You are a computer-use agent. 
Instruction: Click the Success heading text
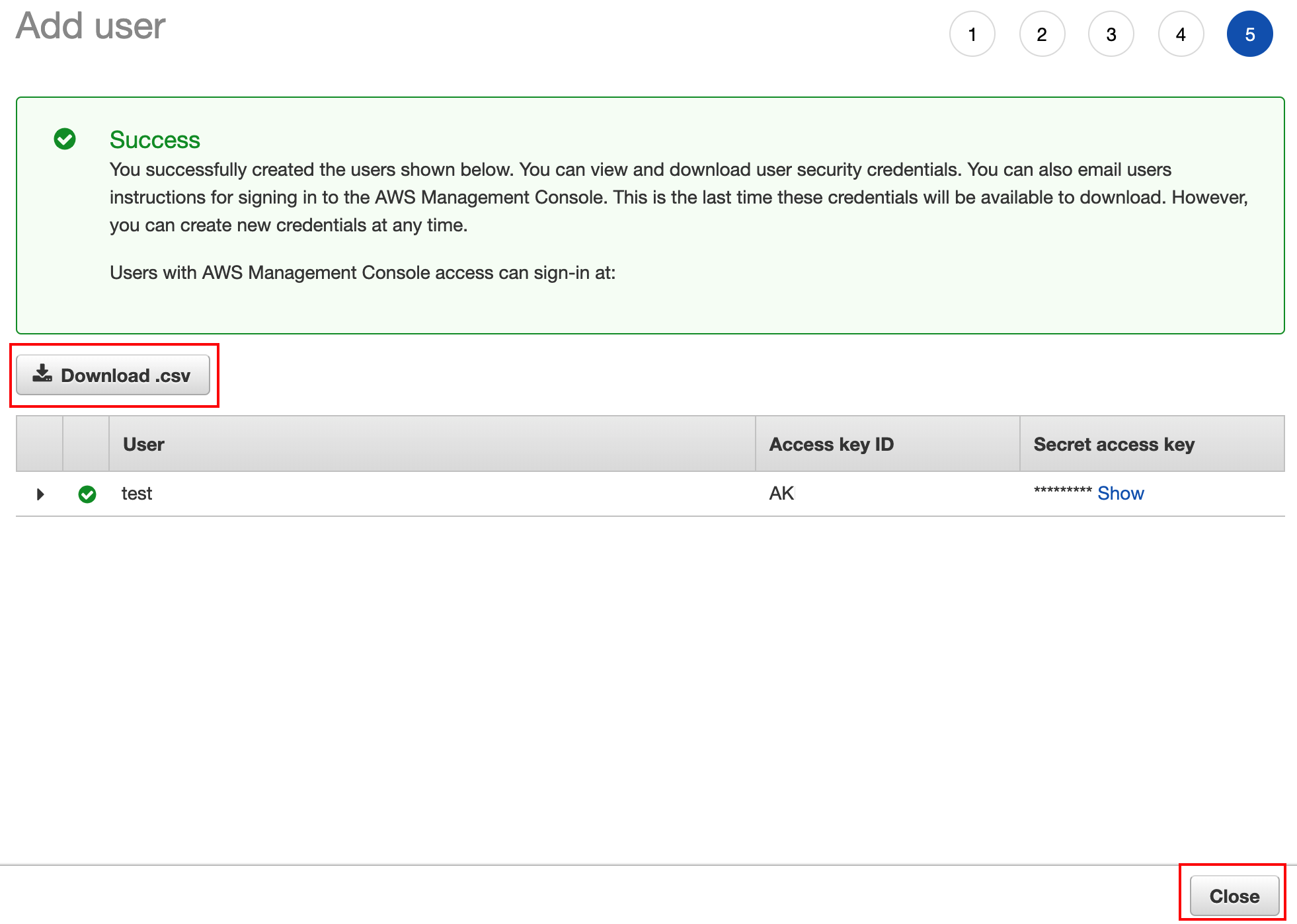click(155, 140)
